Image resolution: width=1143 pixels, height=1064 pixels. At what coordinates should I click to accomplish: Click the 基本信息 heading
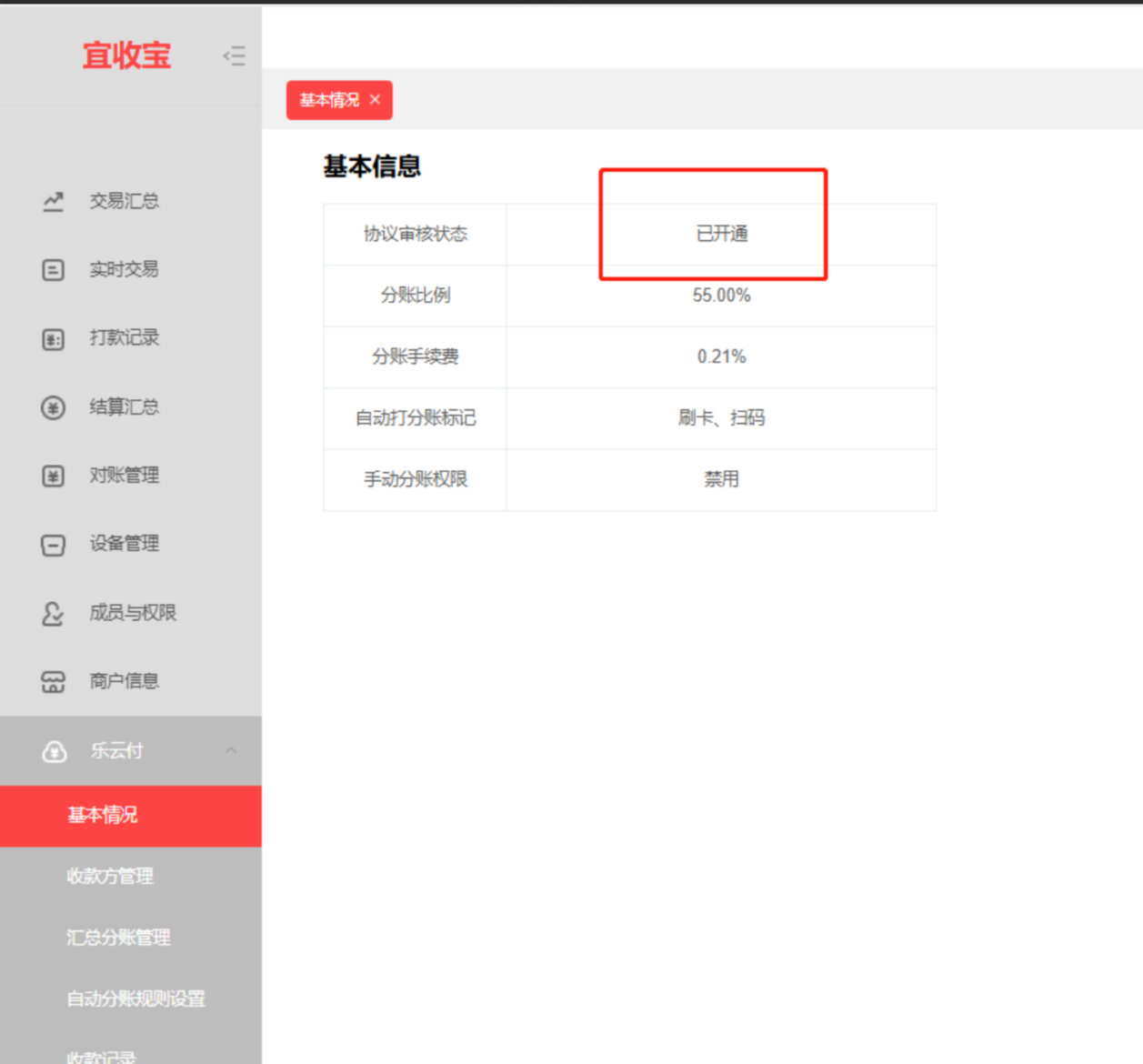coord(372,166)
